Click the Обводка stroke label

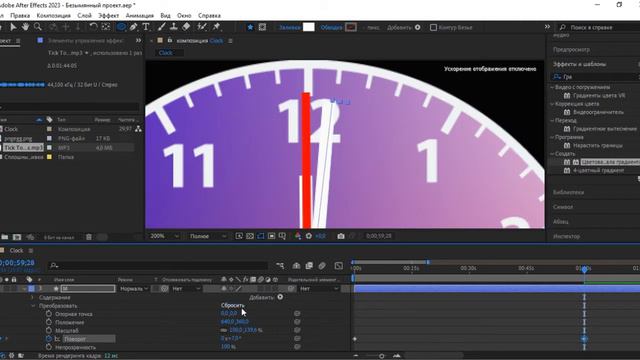(331, 27)
